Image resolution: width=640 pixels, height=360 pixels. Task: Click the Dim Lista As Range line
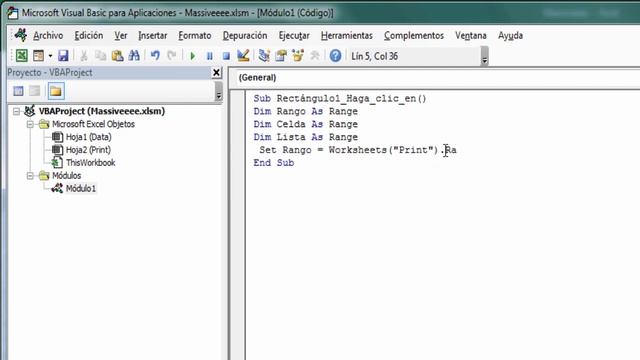306,137
